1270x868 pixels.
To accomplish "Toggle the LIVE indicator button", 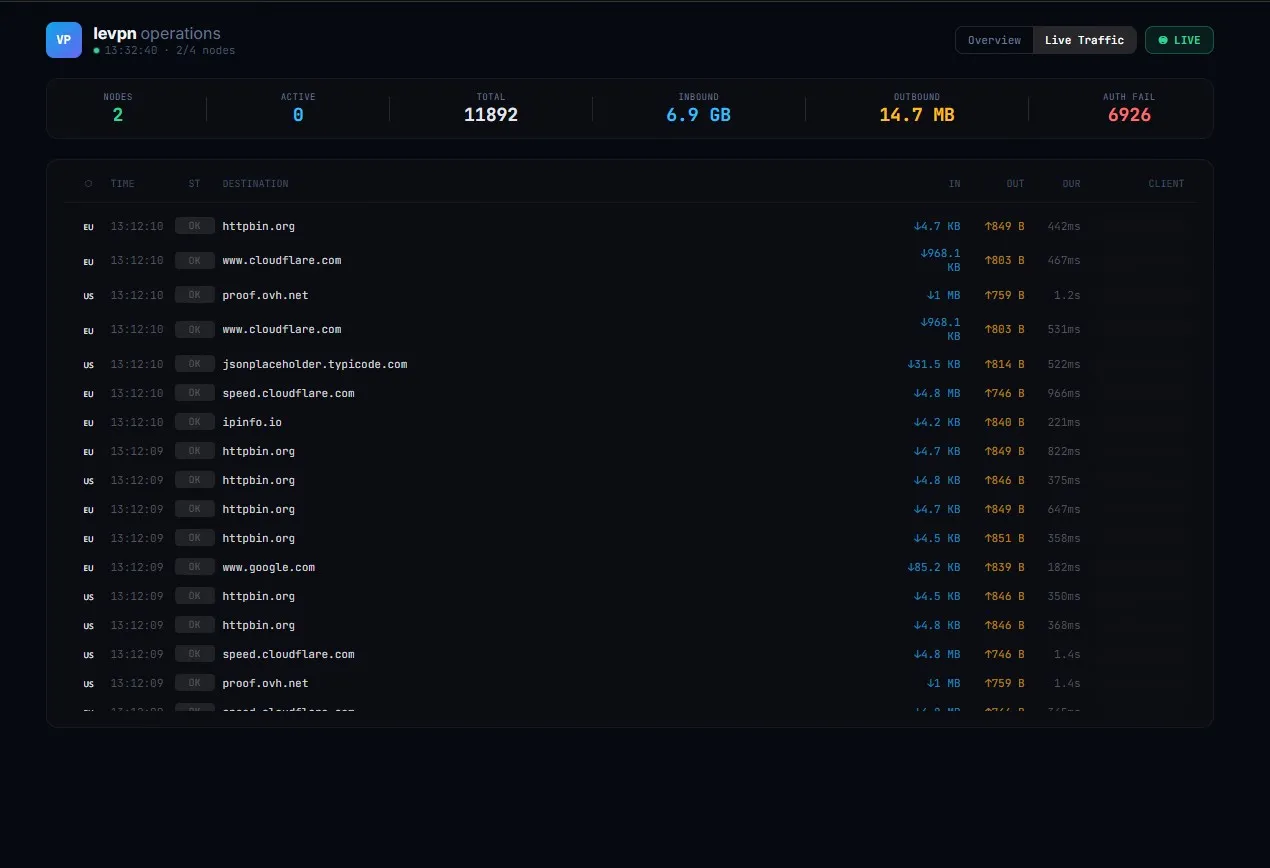I will pyautogui.click(x=1179, y=40).
